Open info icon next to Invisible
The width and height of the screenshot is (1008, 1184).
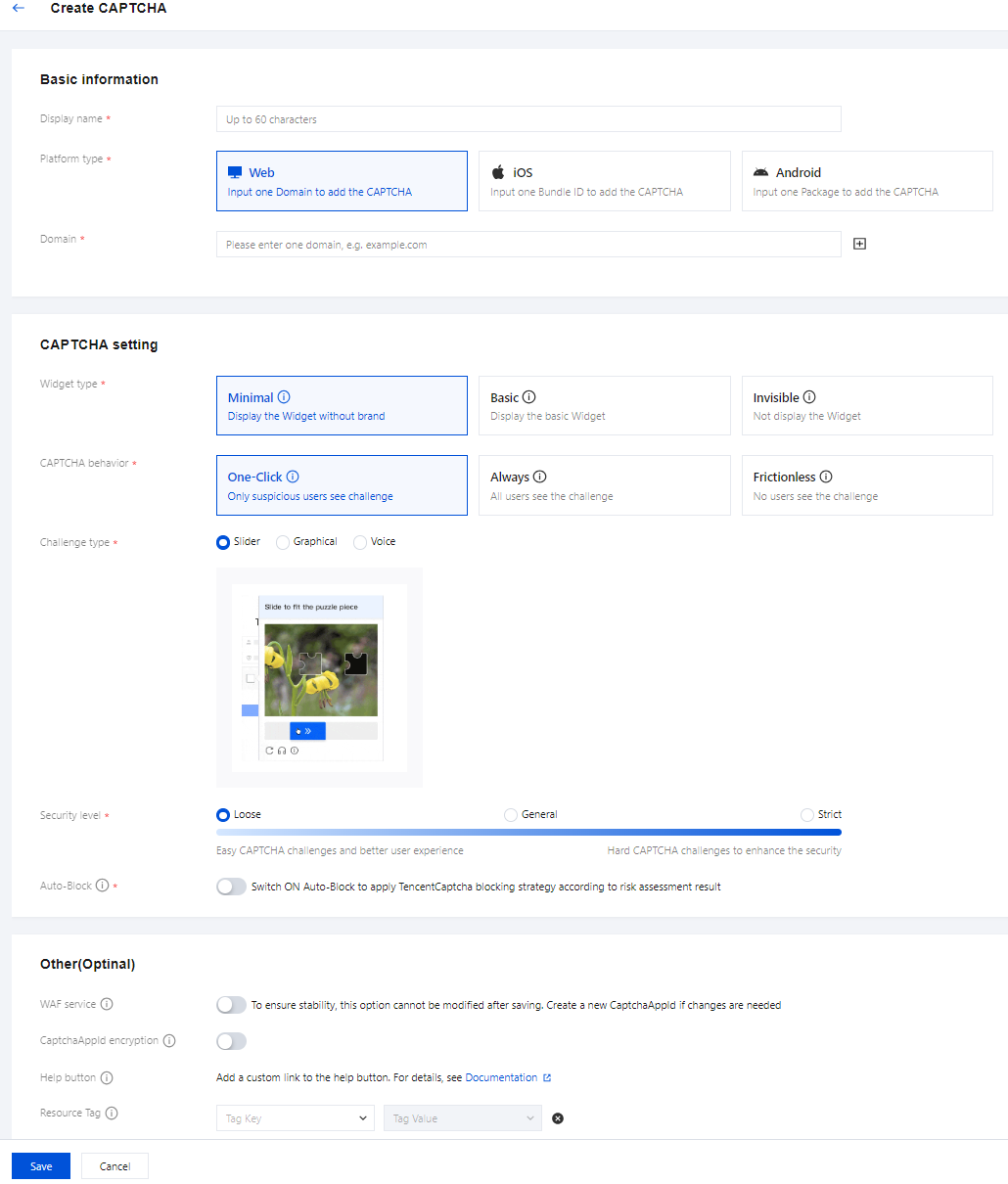[x=809, y=397]
